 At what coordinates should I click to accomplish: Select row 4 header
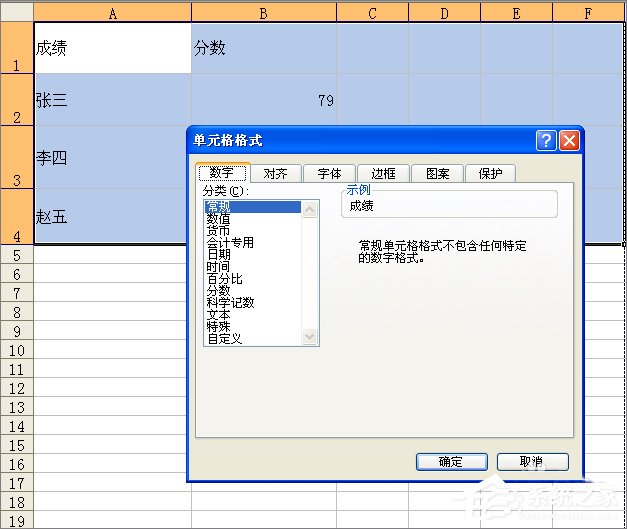click(x=16, y=216)
